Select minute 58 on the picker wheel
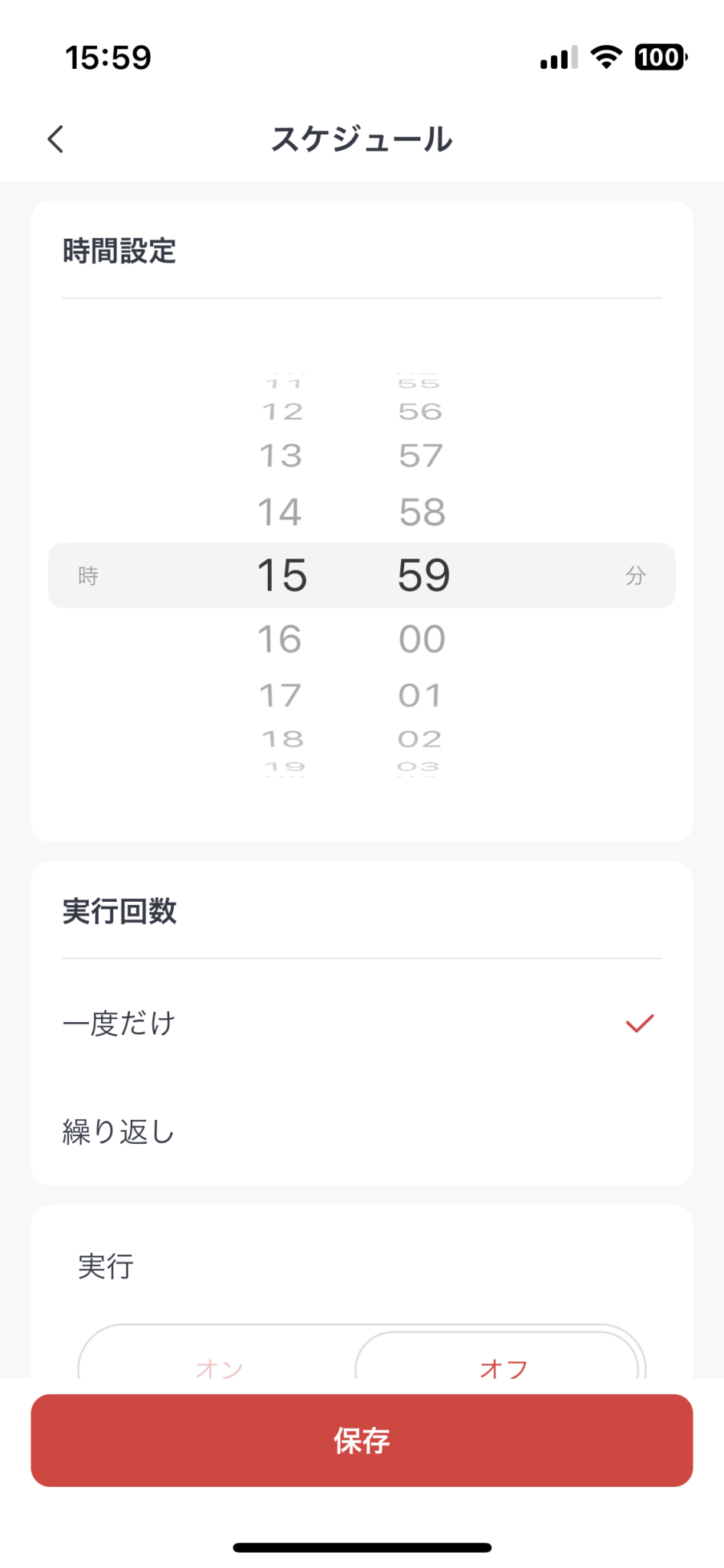The height and width of the screenshot is (1568, 724). click(x=422, y=512)
